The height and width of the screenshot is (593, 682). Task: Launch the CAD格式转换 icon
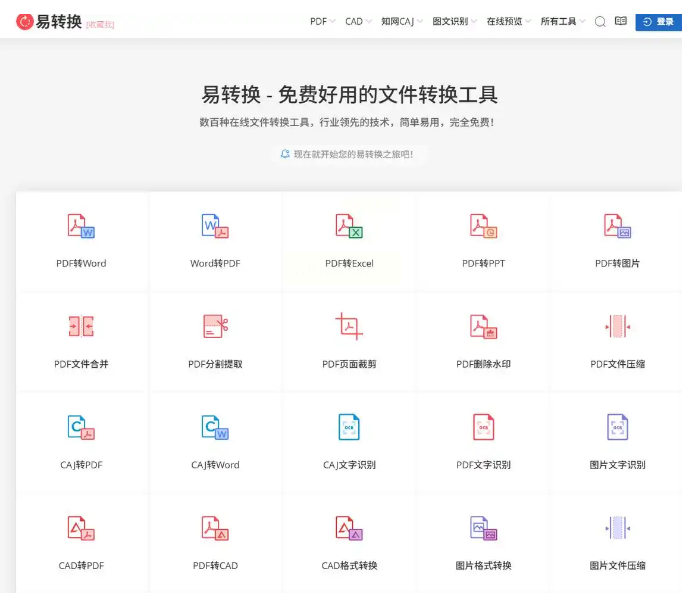pyautogui.click(x=349, y=528)
